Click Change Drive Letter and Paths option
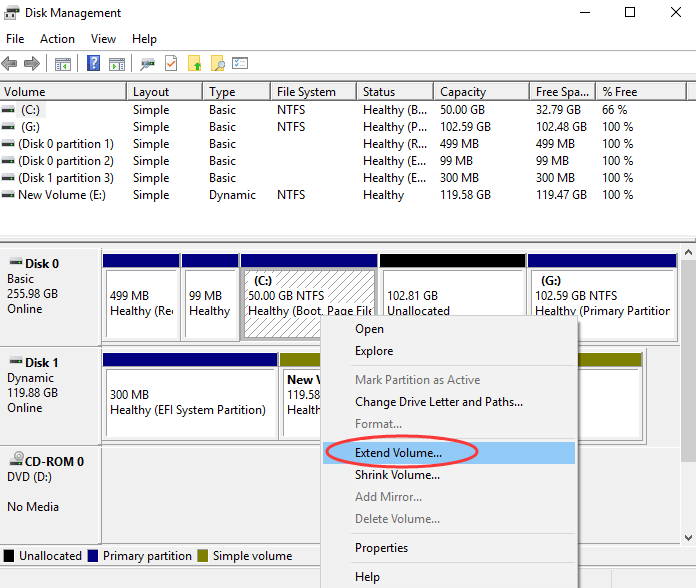The height and width of the screenshot is (588, 696). click(438, 402)
